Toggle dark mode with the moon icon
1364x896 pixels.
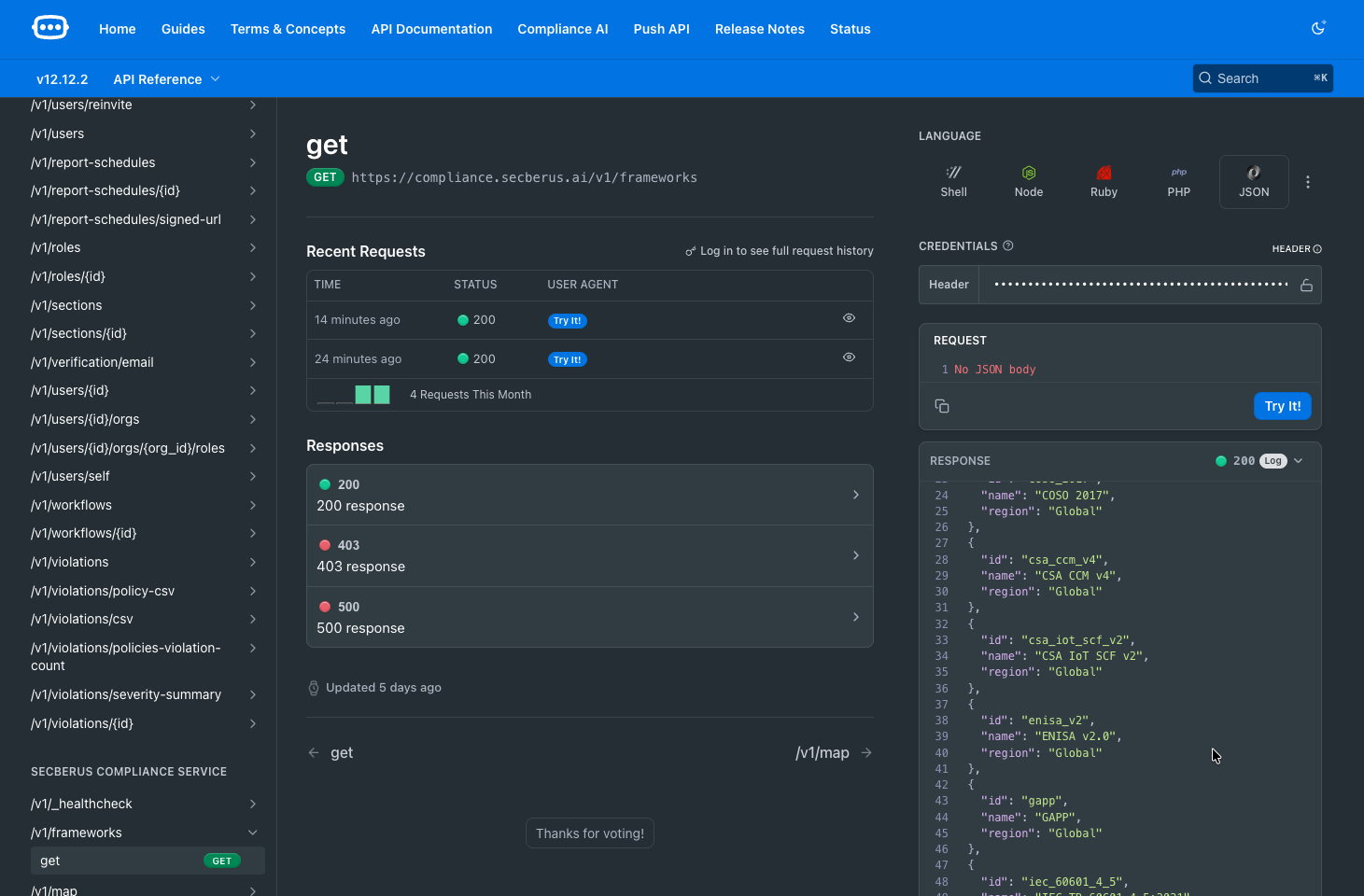coord(1317,28)
